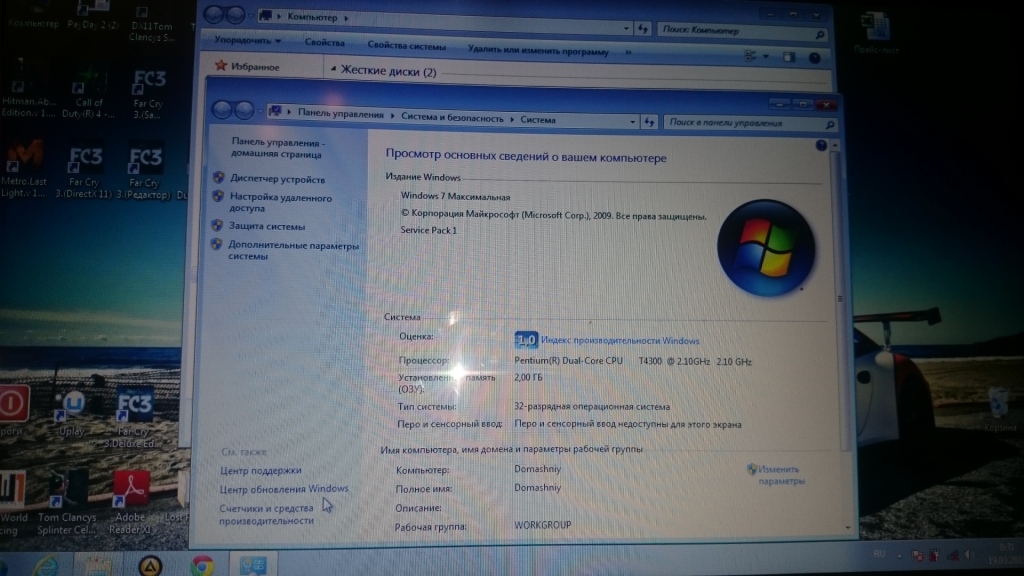
Task: Click the Windows performance index 1.0 badge
Action: pos(526,340)
